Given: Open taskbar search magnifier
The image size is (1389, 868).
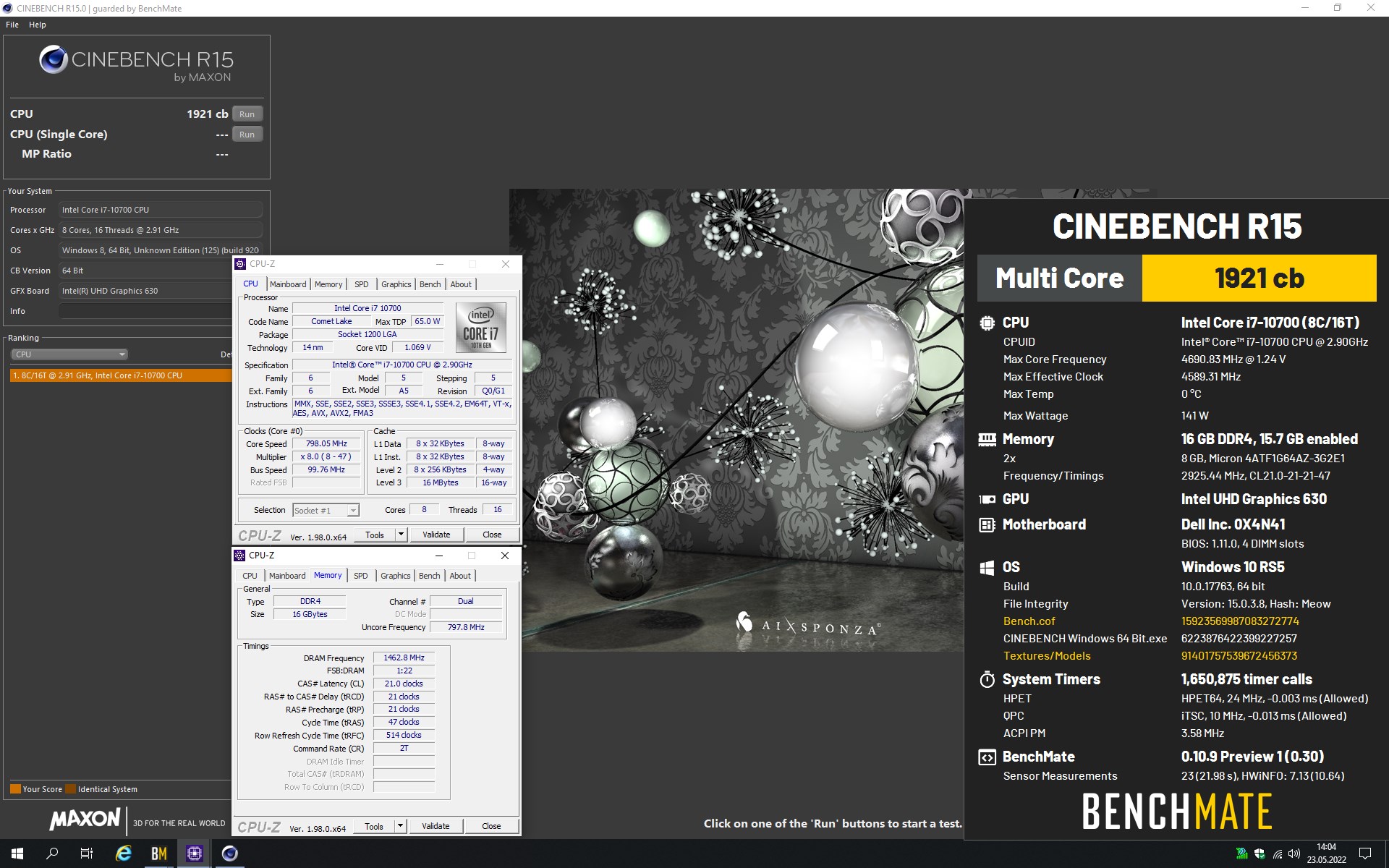Looking at the screenshot, I should [x=52, y=854].
